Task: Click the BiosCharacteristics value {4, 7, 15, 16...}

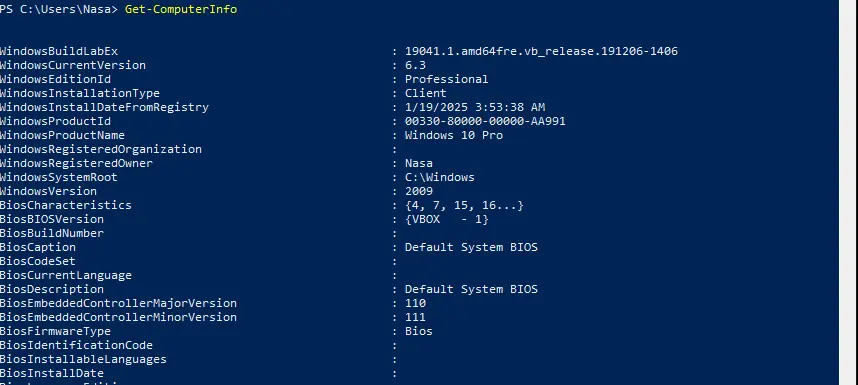Action: point(464,206)
